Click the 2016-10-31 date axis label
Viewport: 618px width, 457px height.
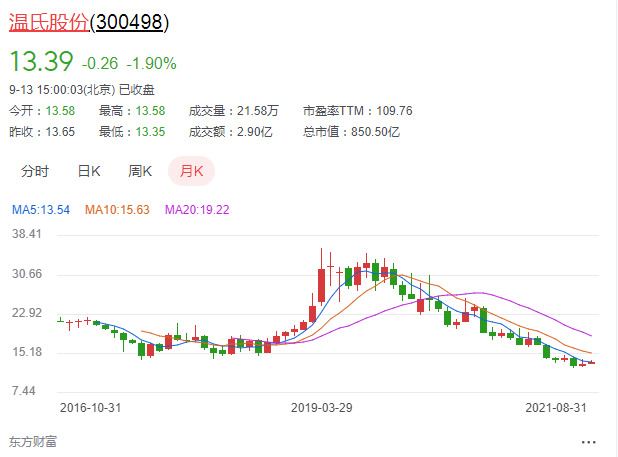pos(91,407)
